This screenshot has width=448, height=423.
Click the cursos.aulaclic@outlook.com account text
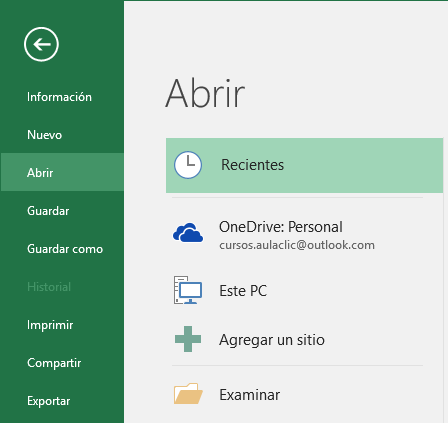297,245
